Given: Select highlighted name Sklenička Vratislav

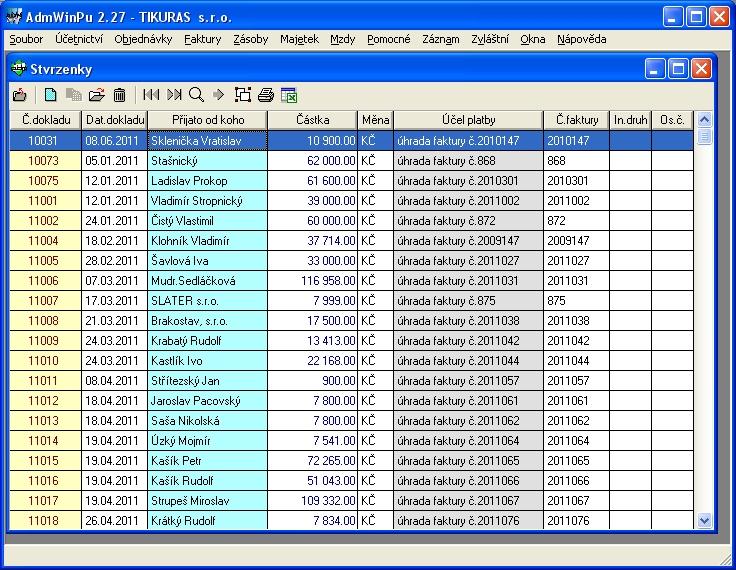Looking at the screenshot, I should click(x=207, y=141).
